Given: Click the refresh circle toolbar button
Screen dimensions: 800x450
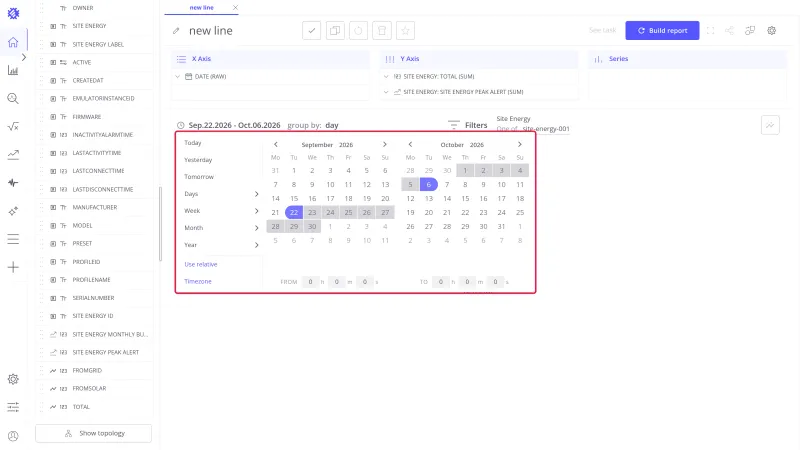Looking at the screenshot, I should pyautogui.click(x=358, y=31).
